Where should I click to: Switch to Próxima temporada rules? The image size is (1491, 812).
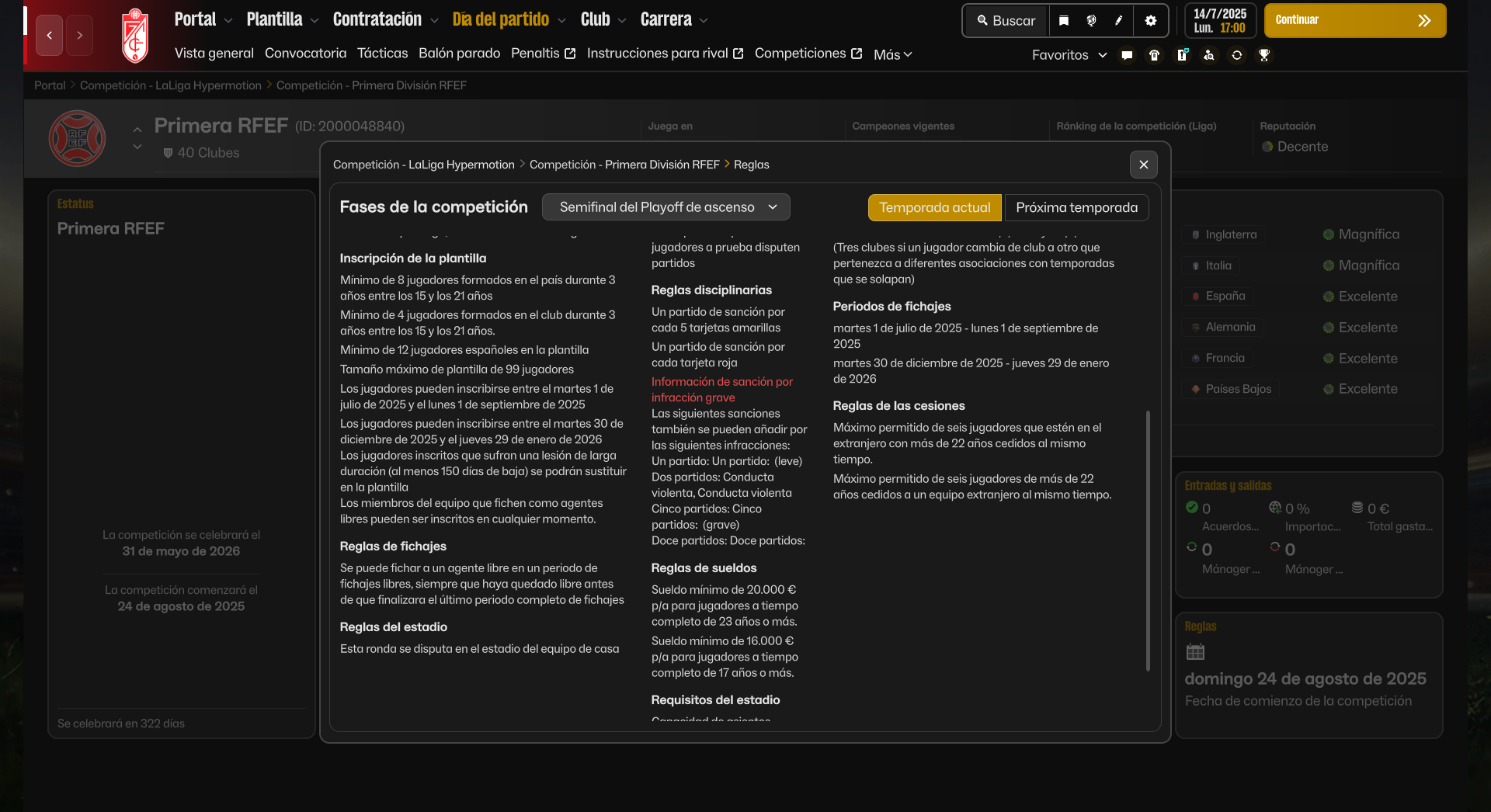pos(1076,207)
